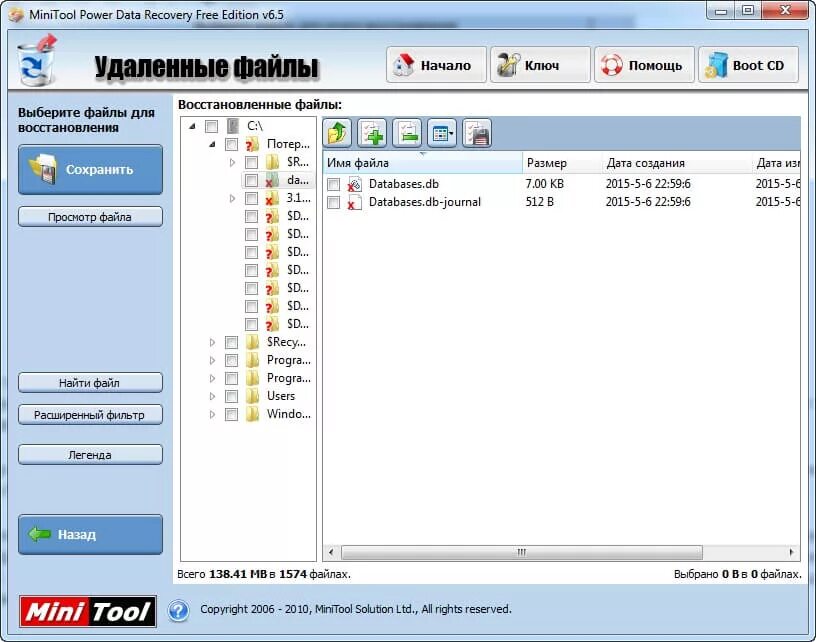Viewport: 816px width, 642px height.
Task: Sort by Размер column header
Action: [x=562, y=163]
